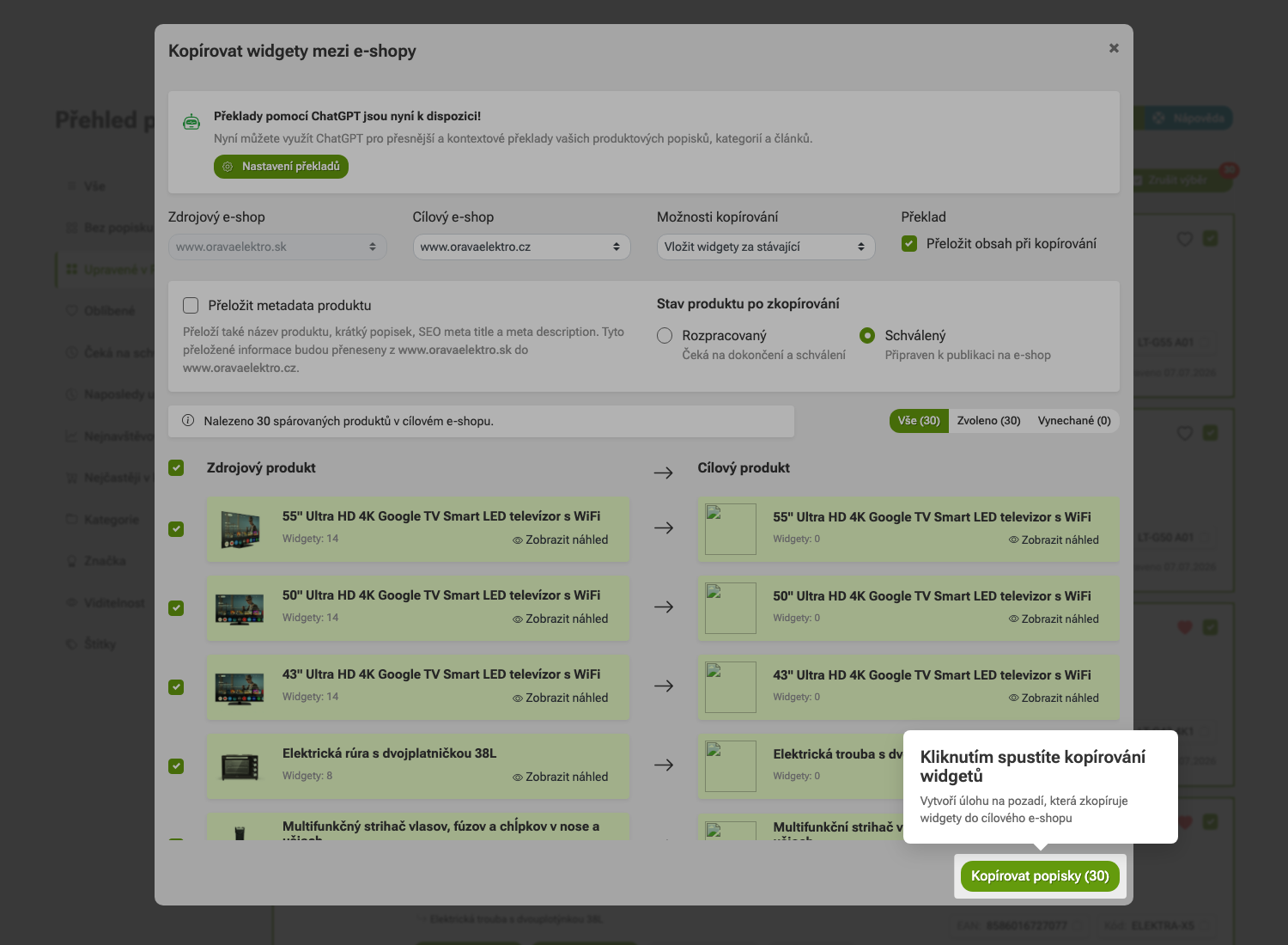Click the Nápověda button in background page
Image resolution: width=1288 pixels, height=945 pixels.
pyautogui.click(x=1189, y=119)
